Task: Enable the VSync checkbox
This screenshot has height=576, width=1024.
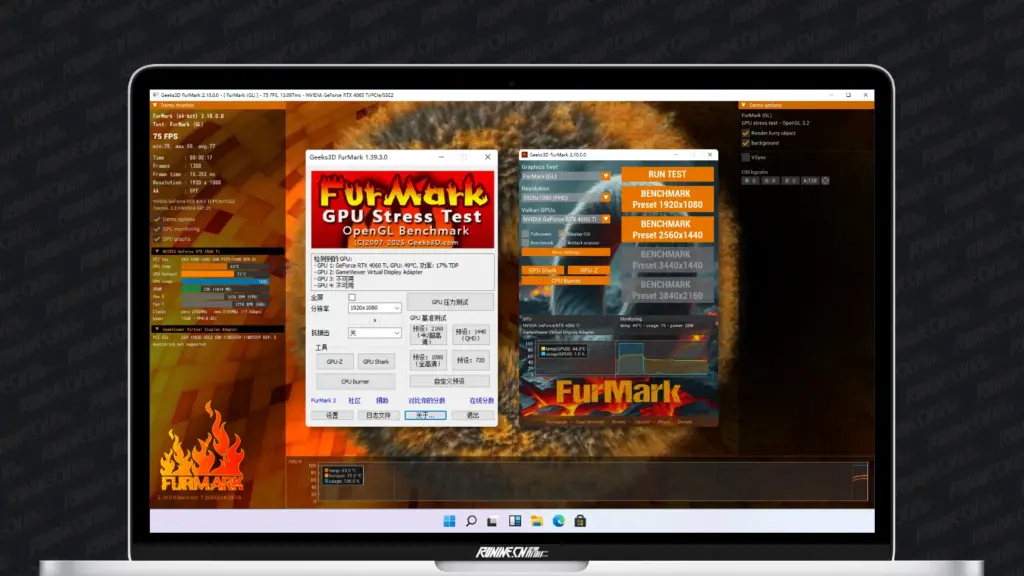Action: [745, 158]
